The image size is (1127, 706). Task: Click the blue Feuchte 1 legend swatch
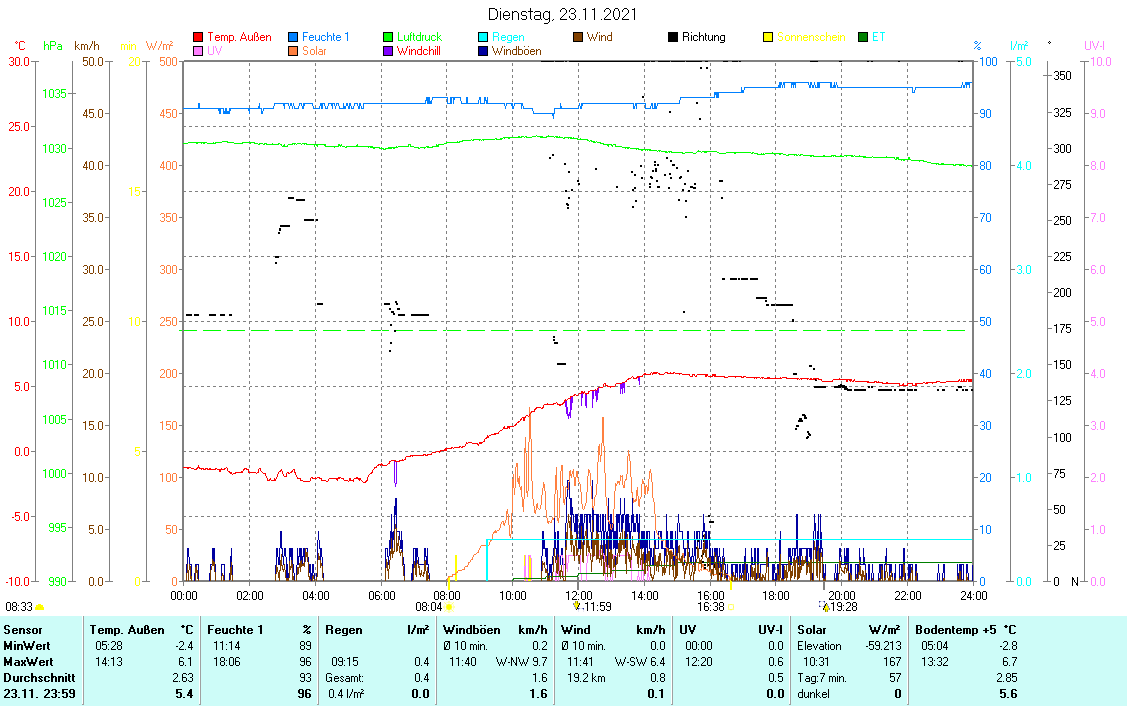click(x=294, y=38)
